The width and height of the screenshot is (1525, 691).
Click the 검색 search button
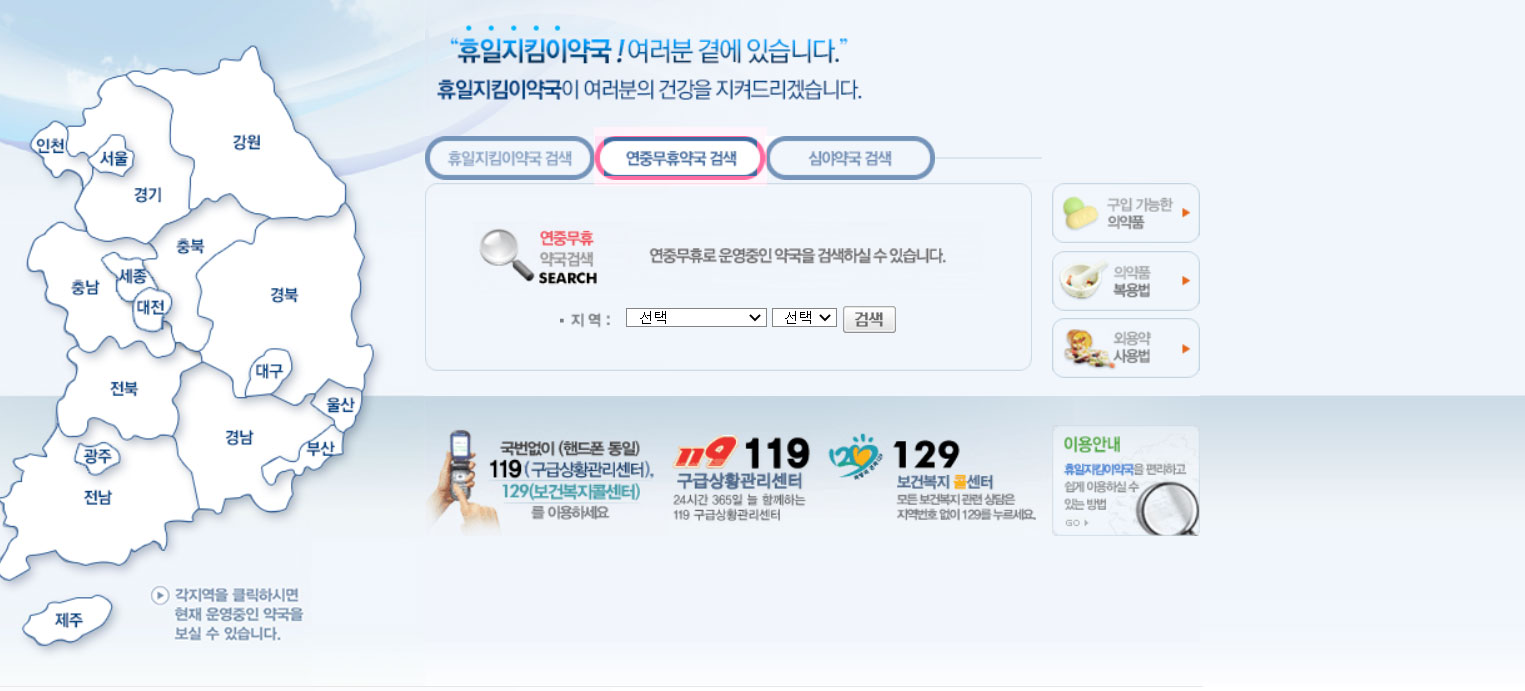[x=869, y=319]
